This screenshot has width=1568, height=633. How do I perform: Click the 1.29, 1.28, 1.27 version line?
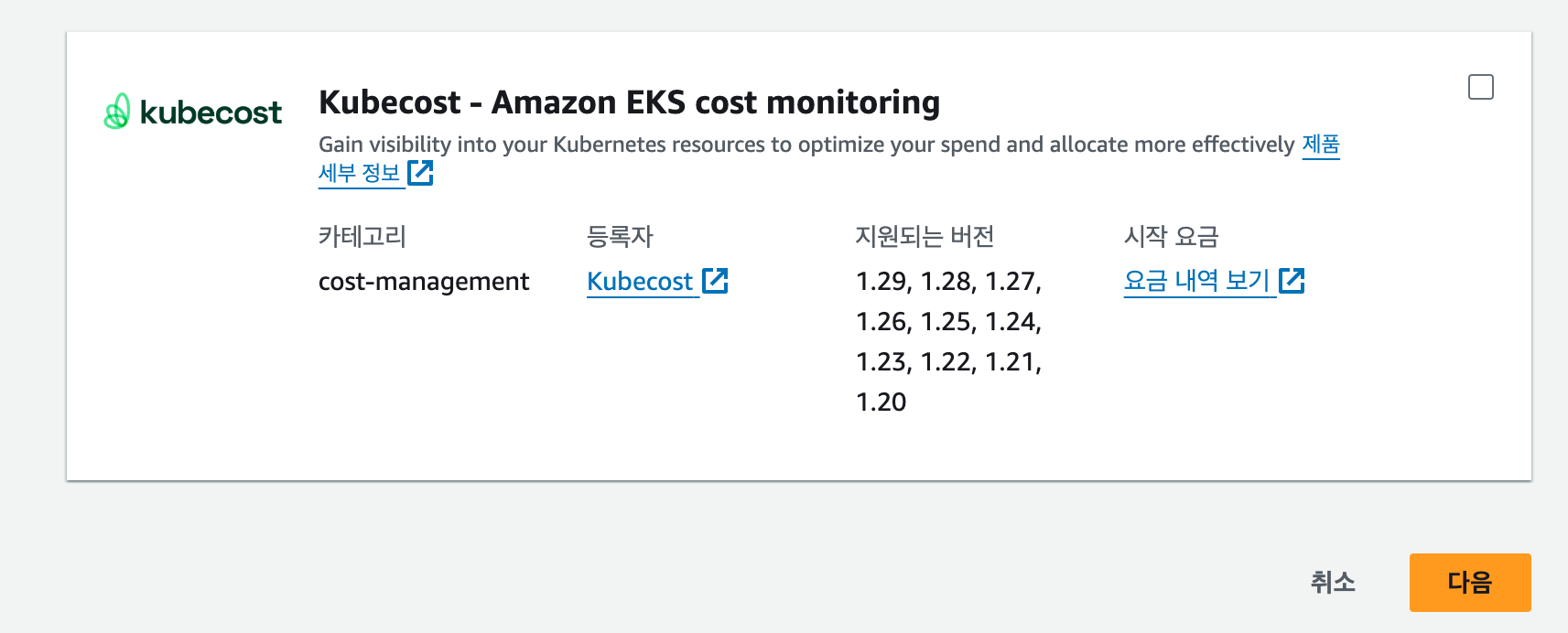coord(948,282)
